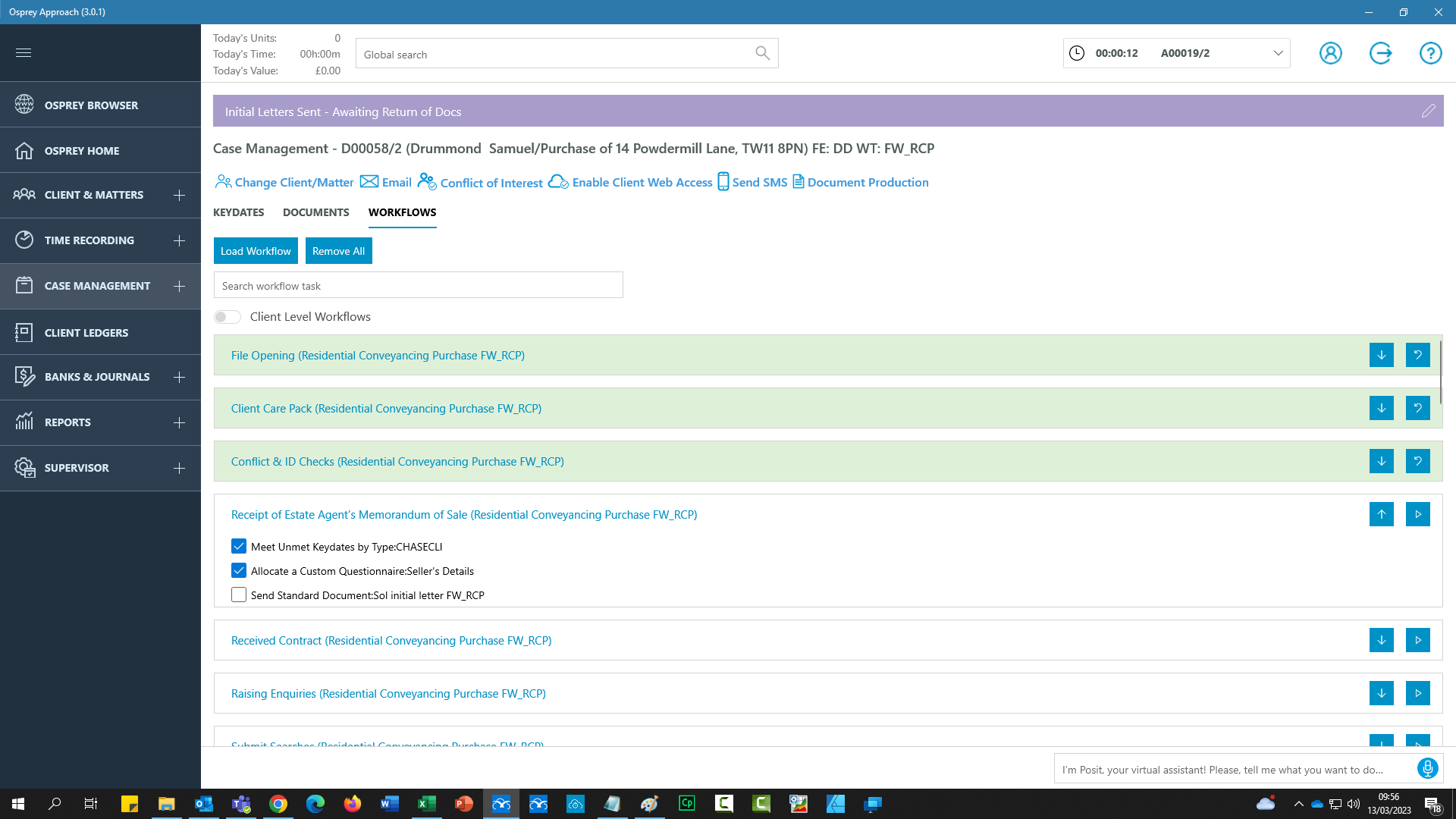Expand the timer matter A00019/2 dropdown
Screen dimensions: 1456x819
[x=1278, y=53]
